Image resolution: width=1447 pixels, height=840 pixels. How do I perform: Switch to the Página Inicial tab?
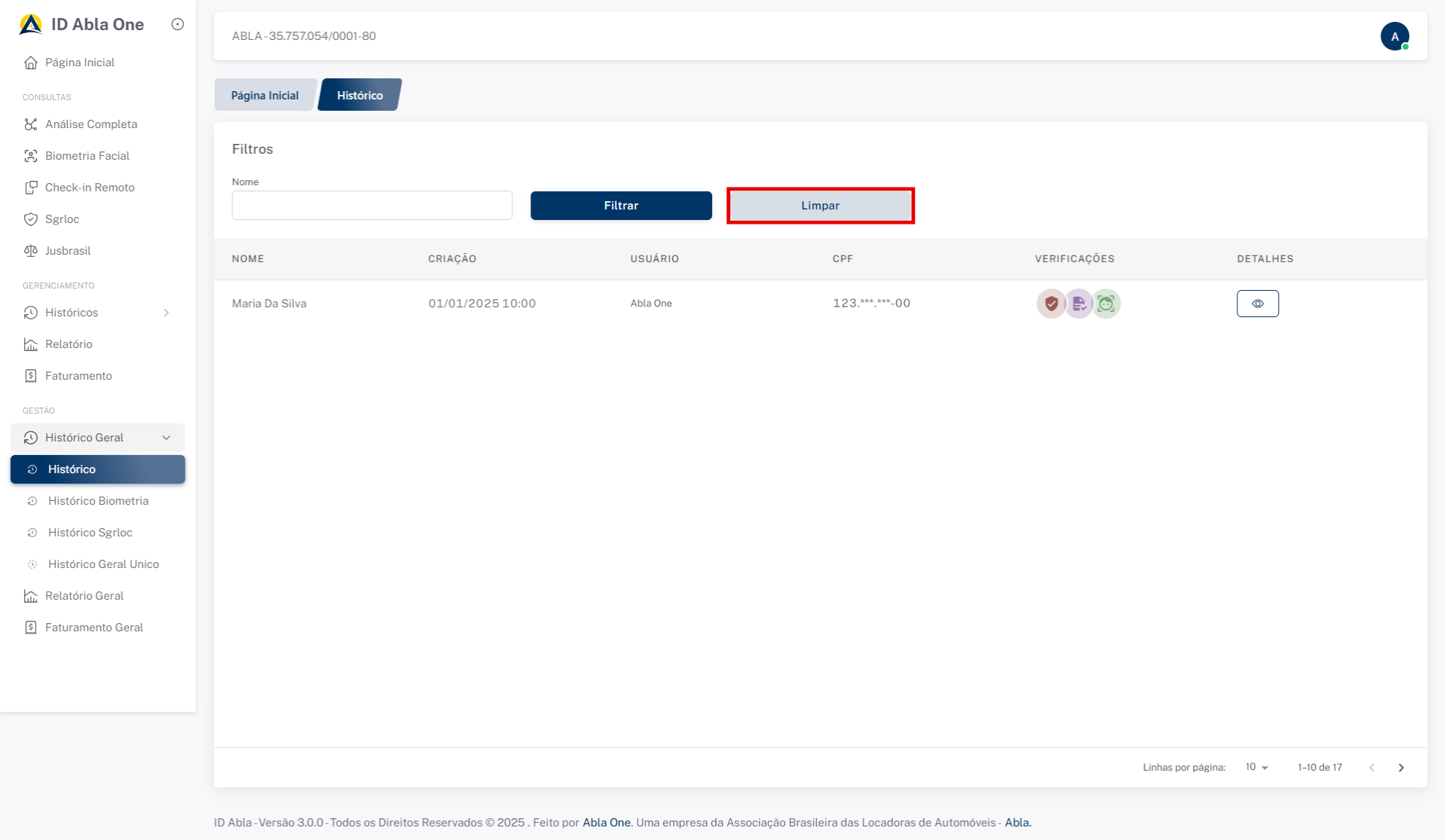(x=265, y=96)
